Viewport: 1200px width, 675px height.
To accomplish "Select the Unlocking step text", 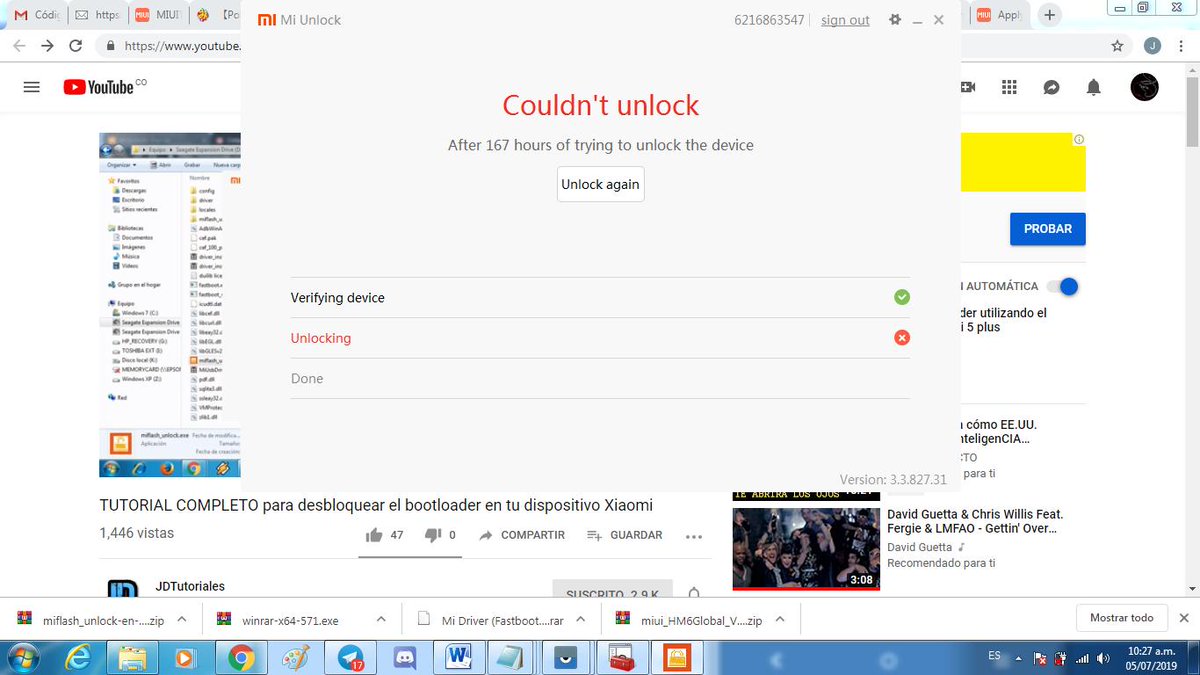I will (321, 338).
